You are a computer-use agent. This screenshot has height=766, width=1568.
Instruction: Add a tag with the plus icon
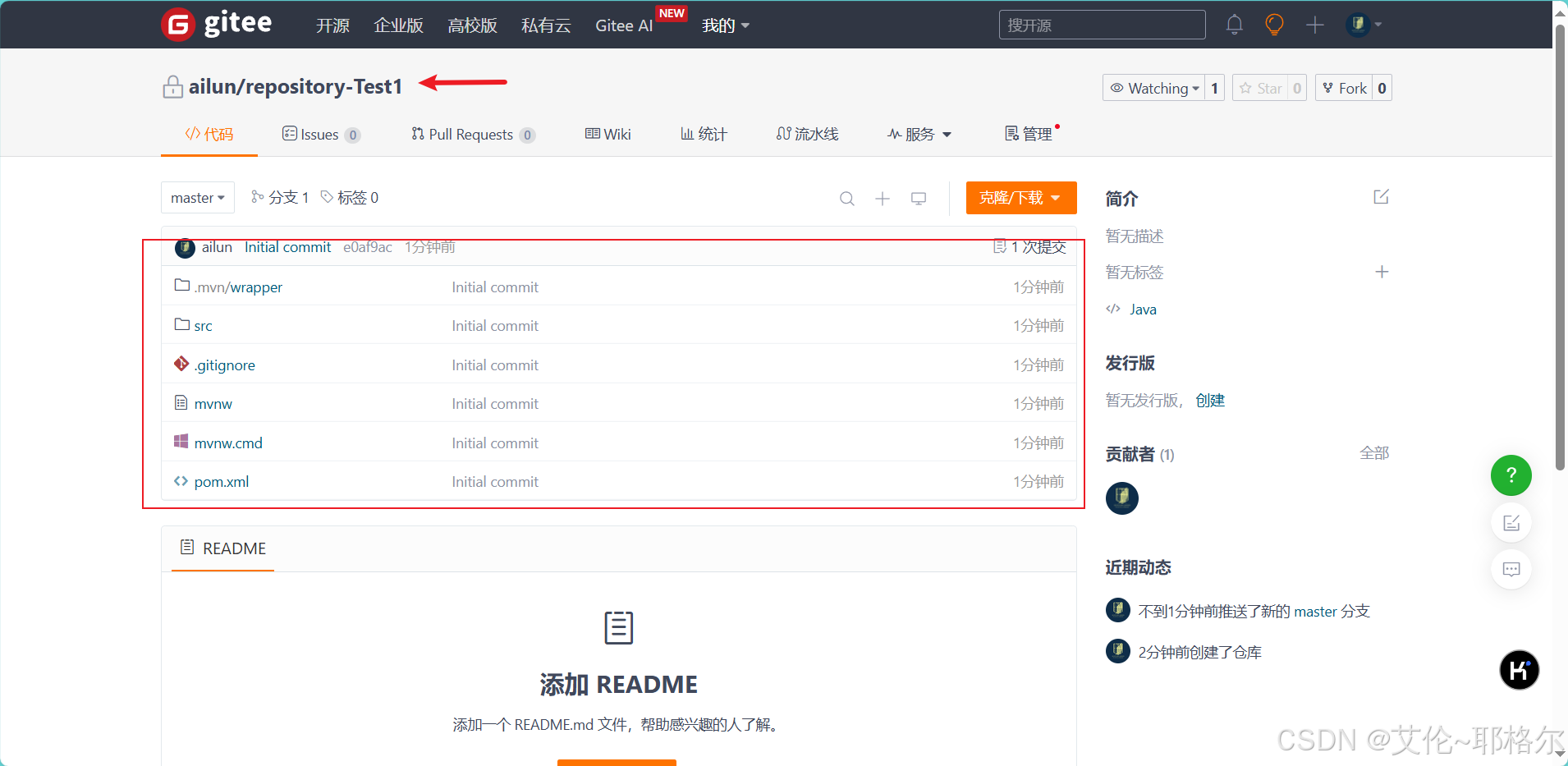(x=1382, y=272)
